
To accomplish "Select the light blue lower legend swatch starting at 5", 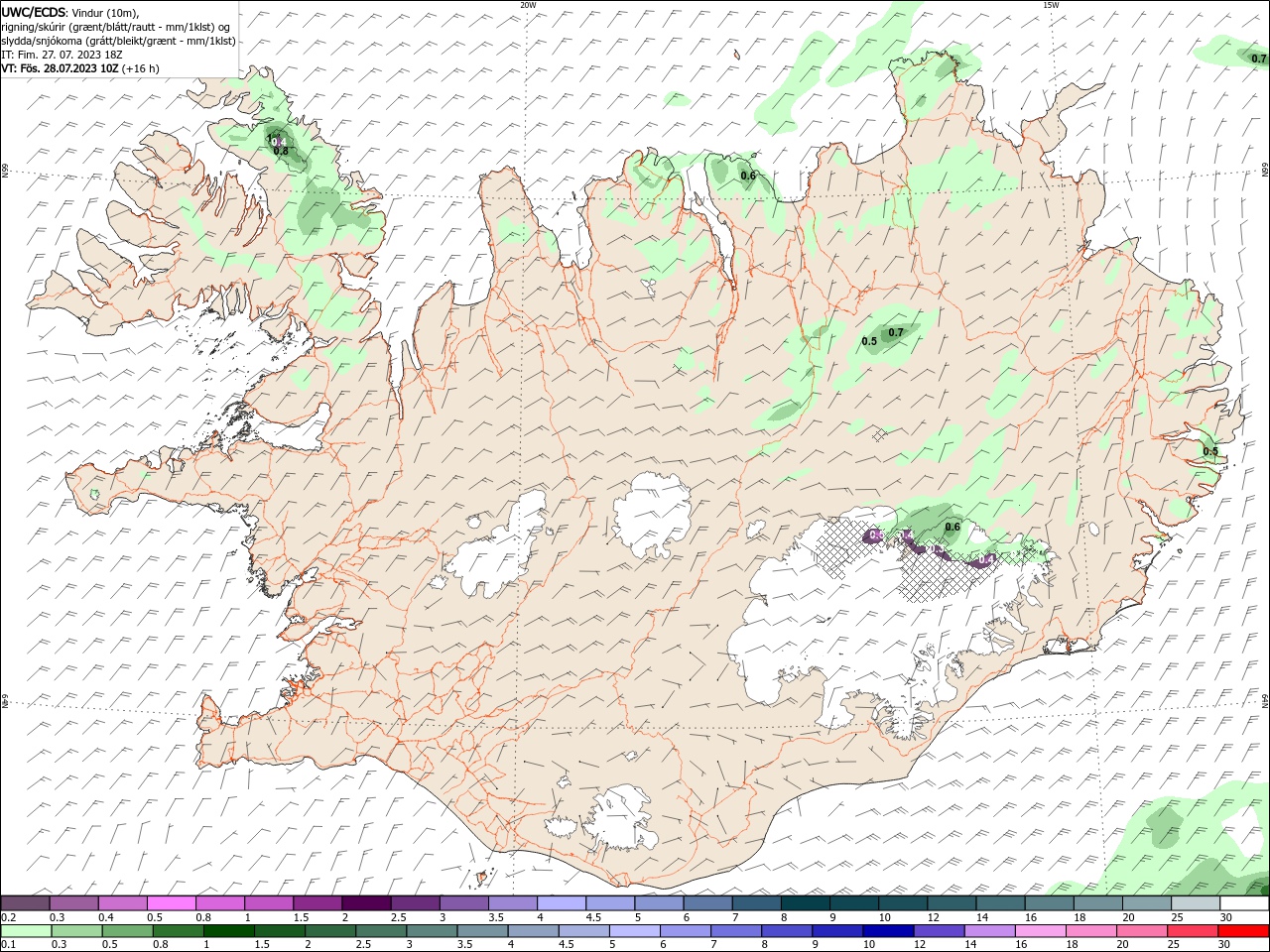I will (634, 930).
